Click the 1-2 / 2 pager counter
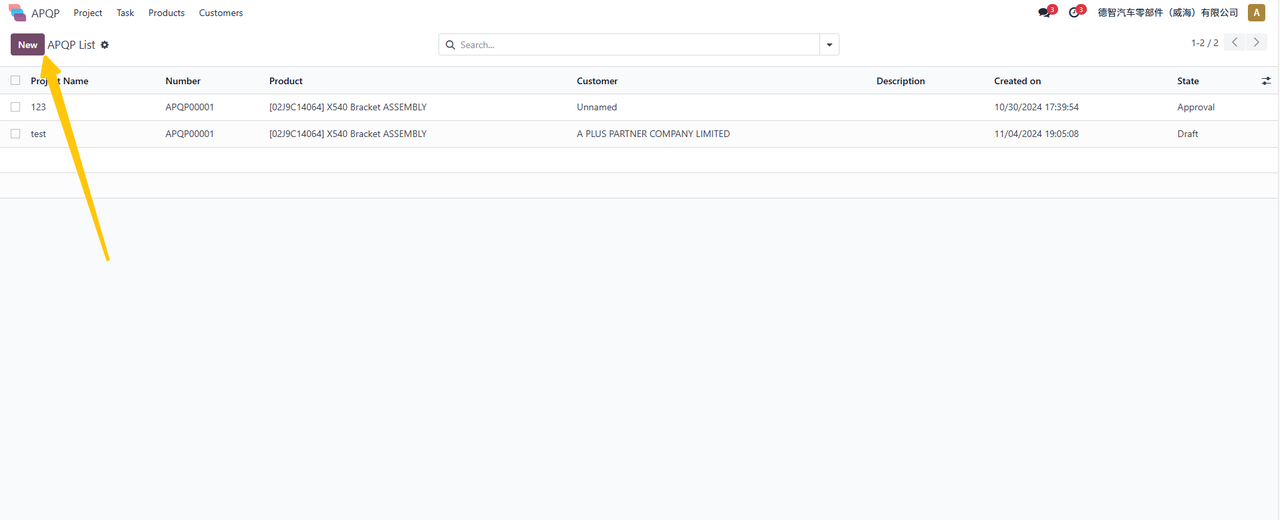 [1204, 43]
